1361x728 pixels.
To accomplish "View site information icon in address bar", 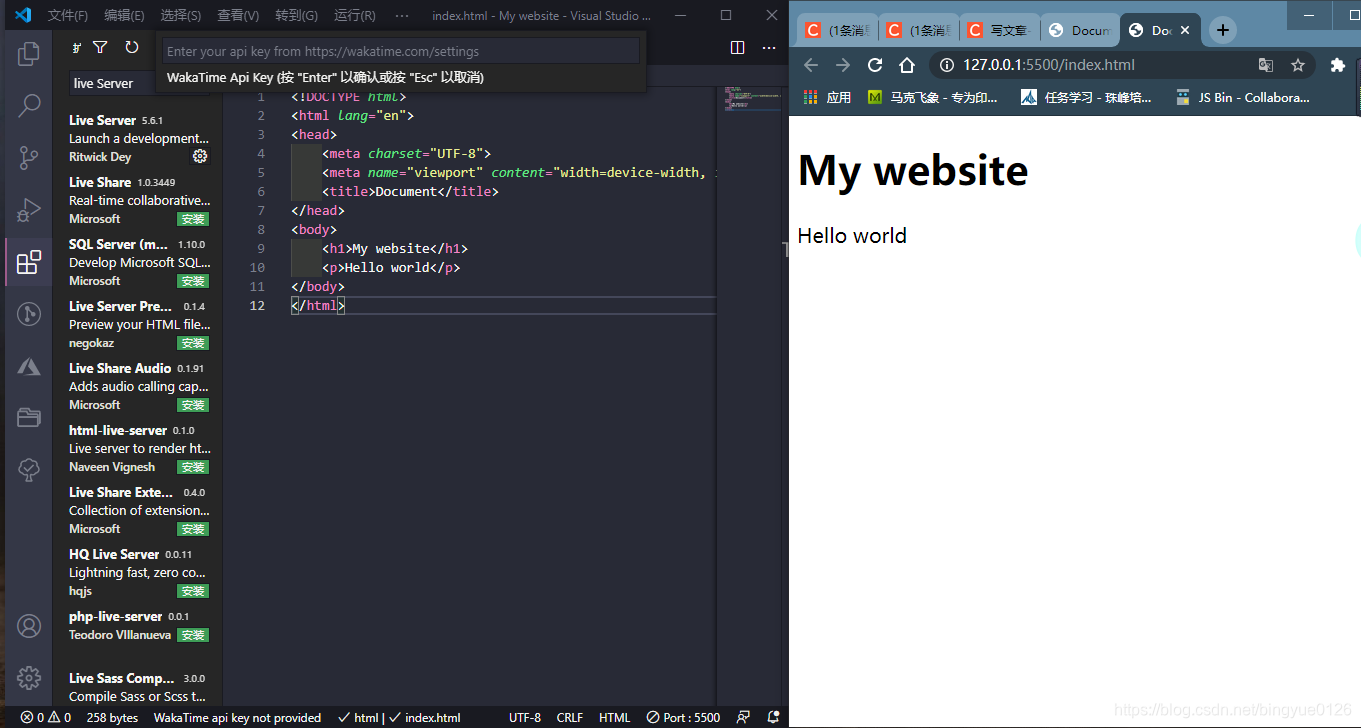I will pos(947,65).
